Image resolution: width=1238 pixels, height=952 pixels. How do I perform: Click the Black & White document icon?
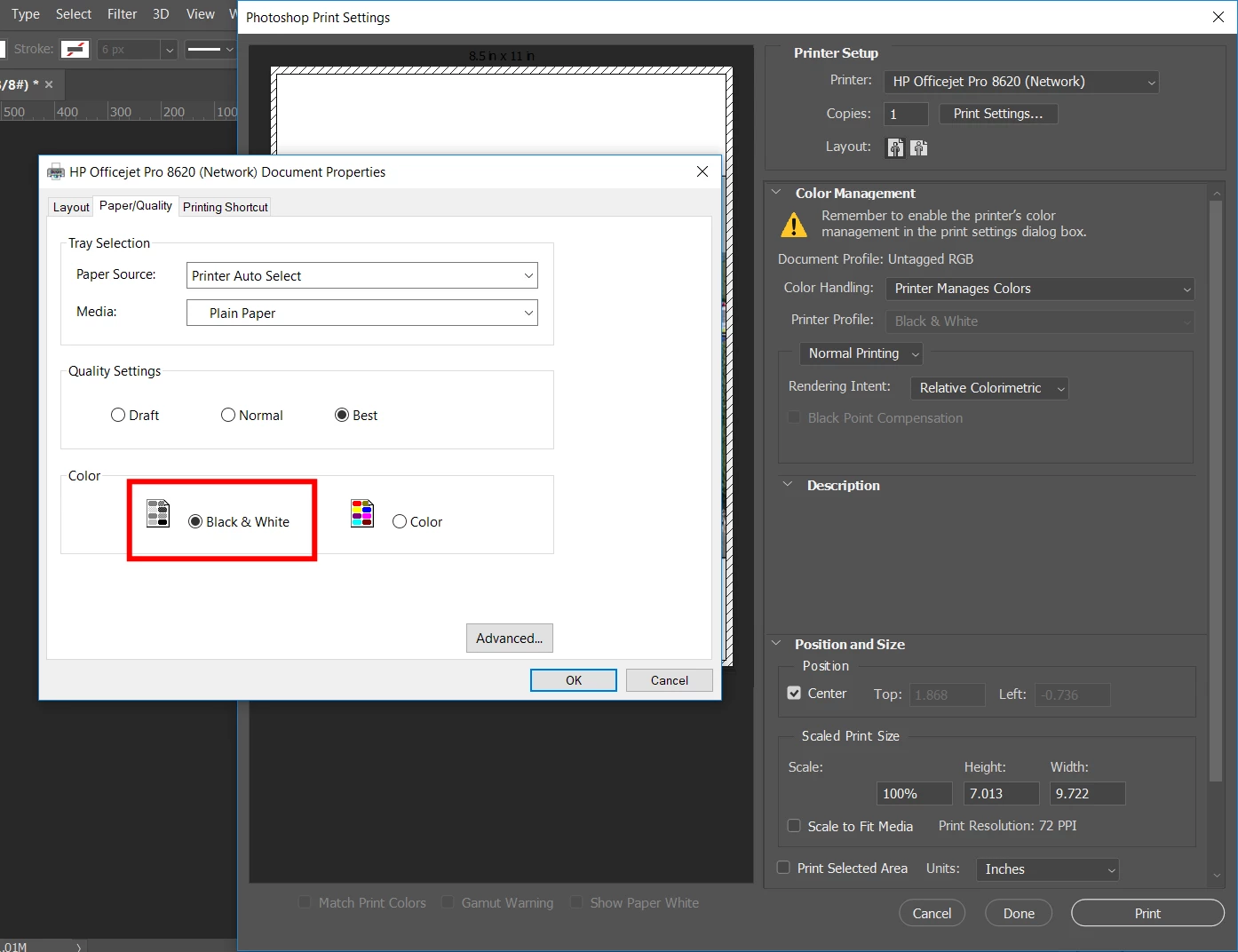[158, 513]
